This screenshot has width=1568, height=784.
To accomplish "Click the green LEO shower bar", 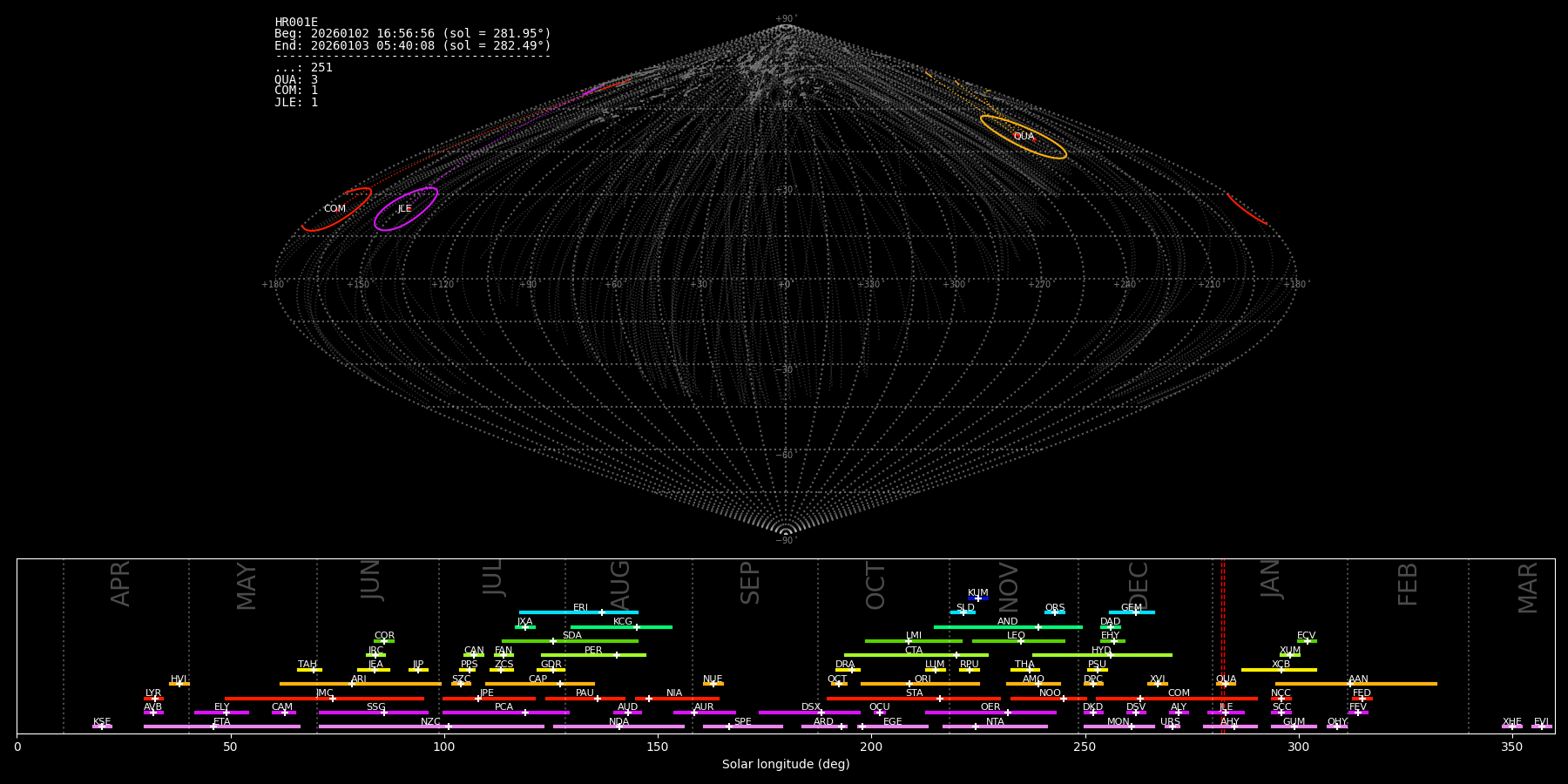I will (1018, 641).
